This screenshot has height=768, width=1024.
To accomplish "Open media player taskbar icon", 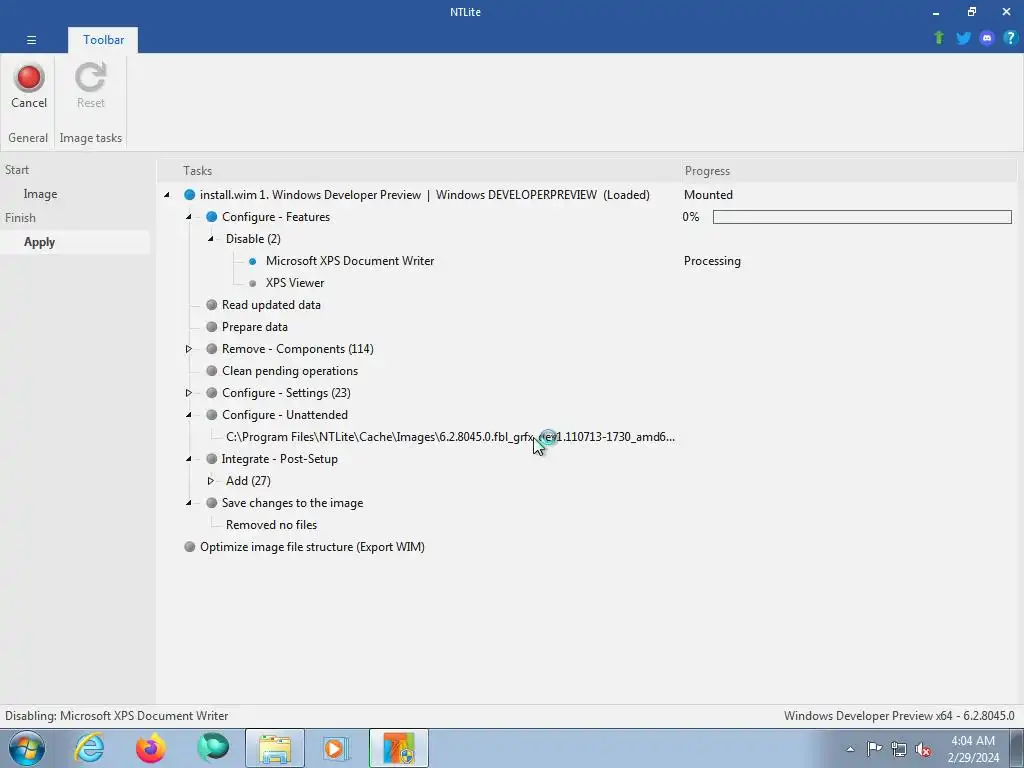I will coord(336,748).
